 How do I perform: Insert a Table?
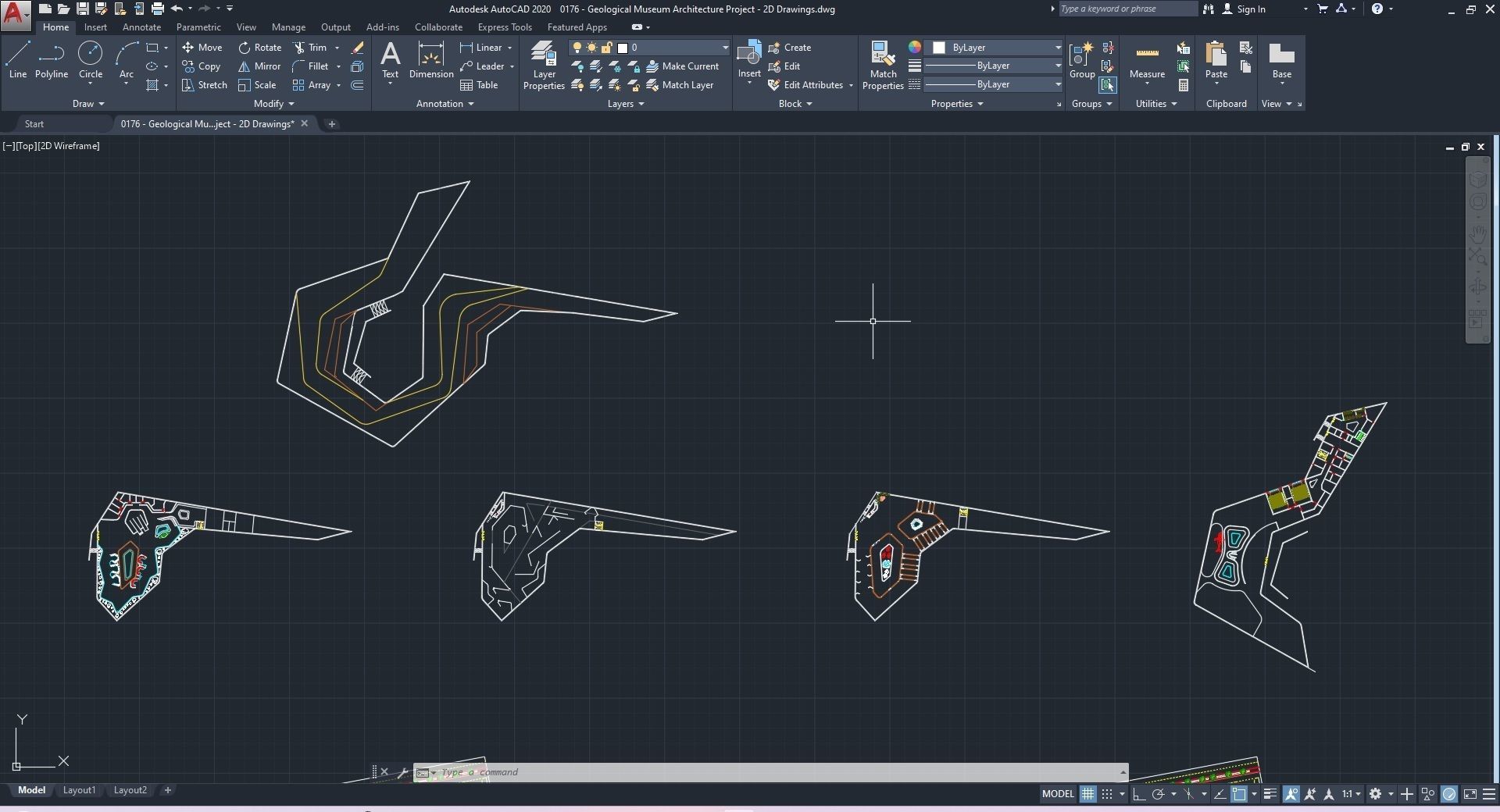(x=479, y=85)
